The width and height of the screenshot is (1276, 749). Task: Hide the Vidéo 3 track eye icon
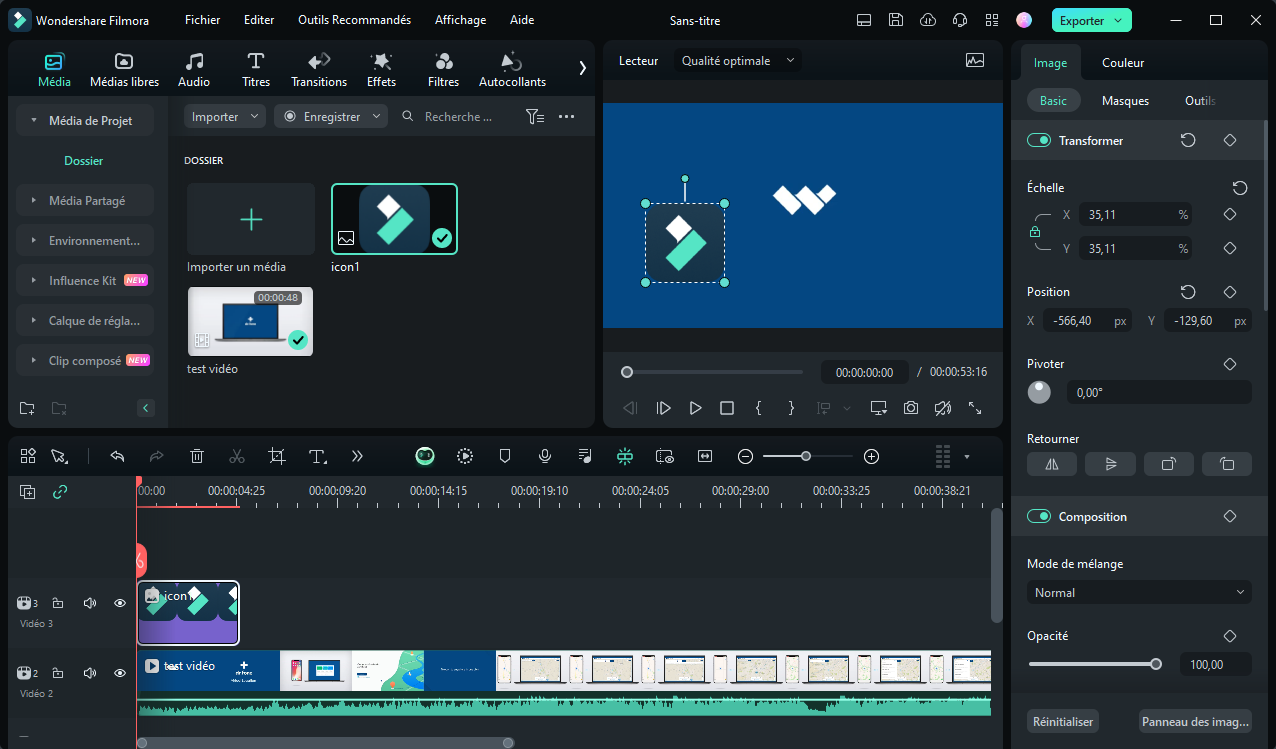click(x=120, y=603)
